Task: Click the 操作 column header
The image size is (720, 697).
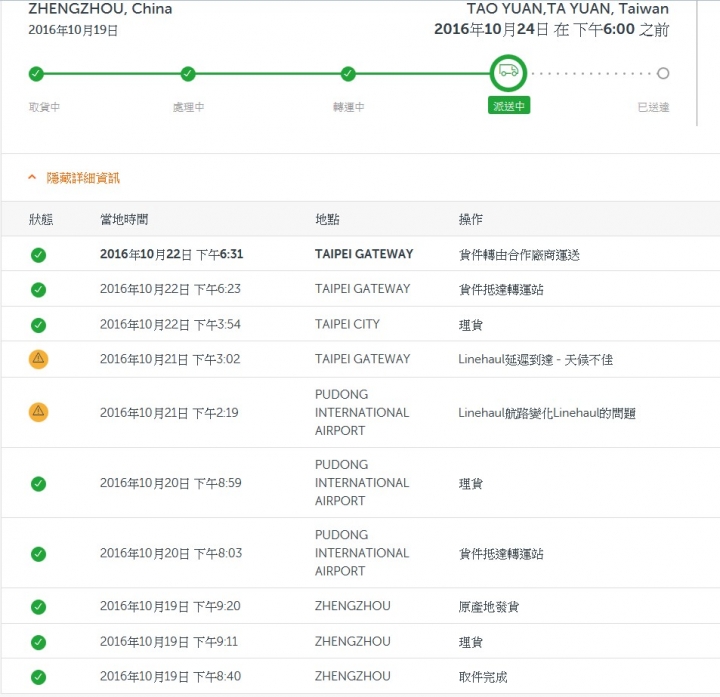Action: (x=471, y=219)
